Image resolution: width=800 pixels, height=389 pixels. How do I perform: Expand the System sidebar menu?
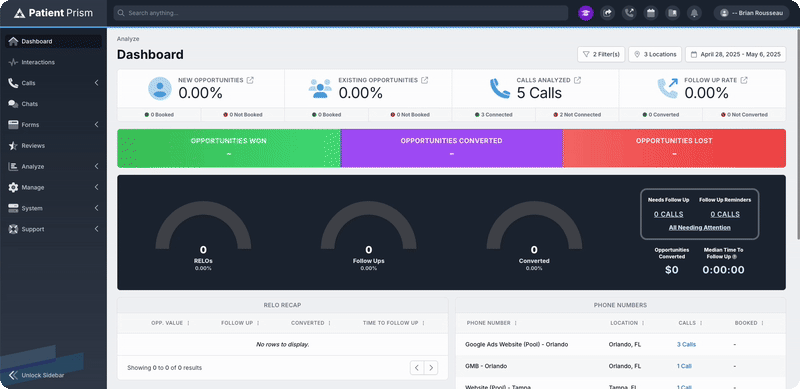click(x=96, y=208)
